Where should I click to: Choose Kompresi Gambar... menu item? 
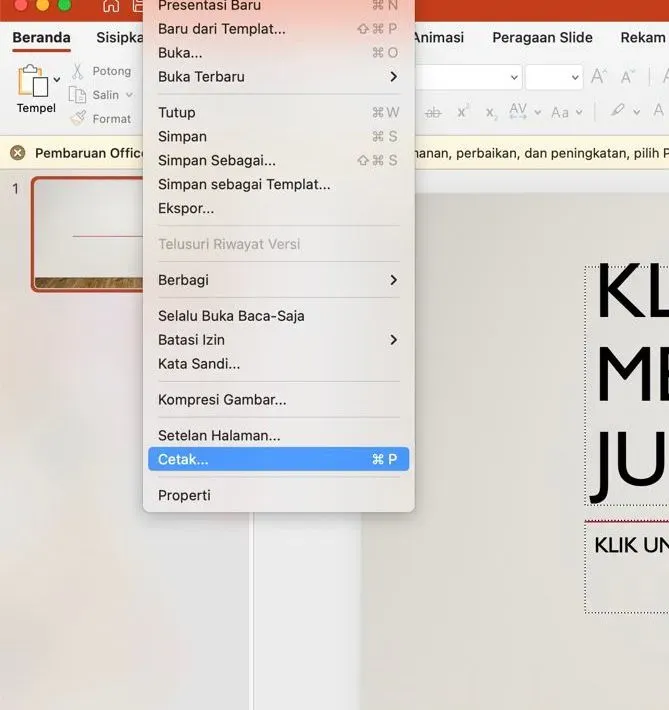coord(278,400)
